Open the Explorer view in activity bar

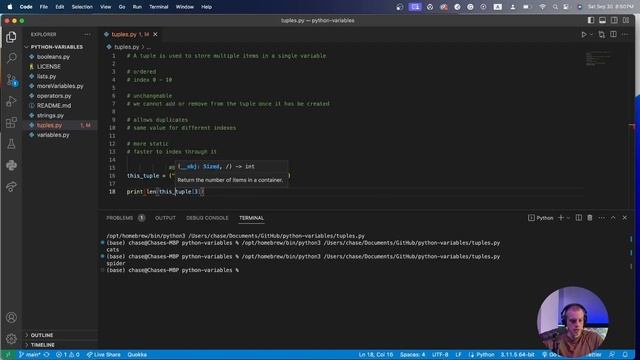pos(11,37)
